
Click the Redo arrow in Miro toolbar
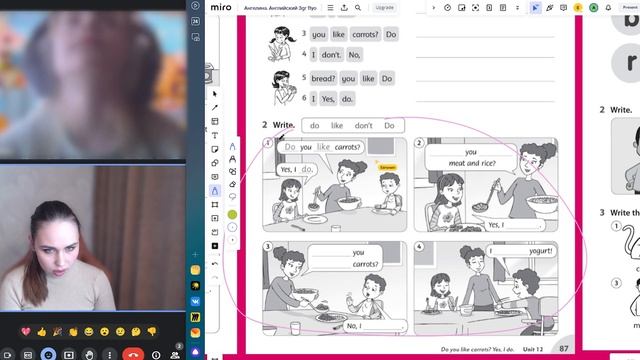[x=215, y=278]
